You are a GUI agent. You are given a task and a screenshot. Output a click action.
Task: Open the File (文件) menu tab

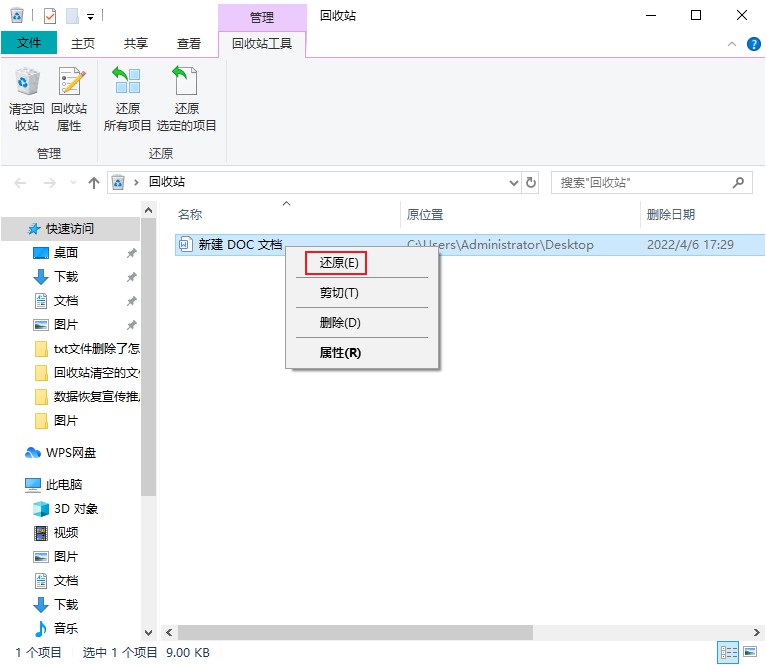(29, 43)
